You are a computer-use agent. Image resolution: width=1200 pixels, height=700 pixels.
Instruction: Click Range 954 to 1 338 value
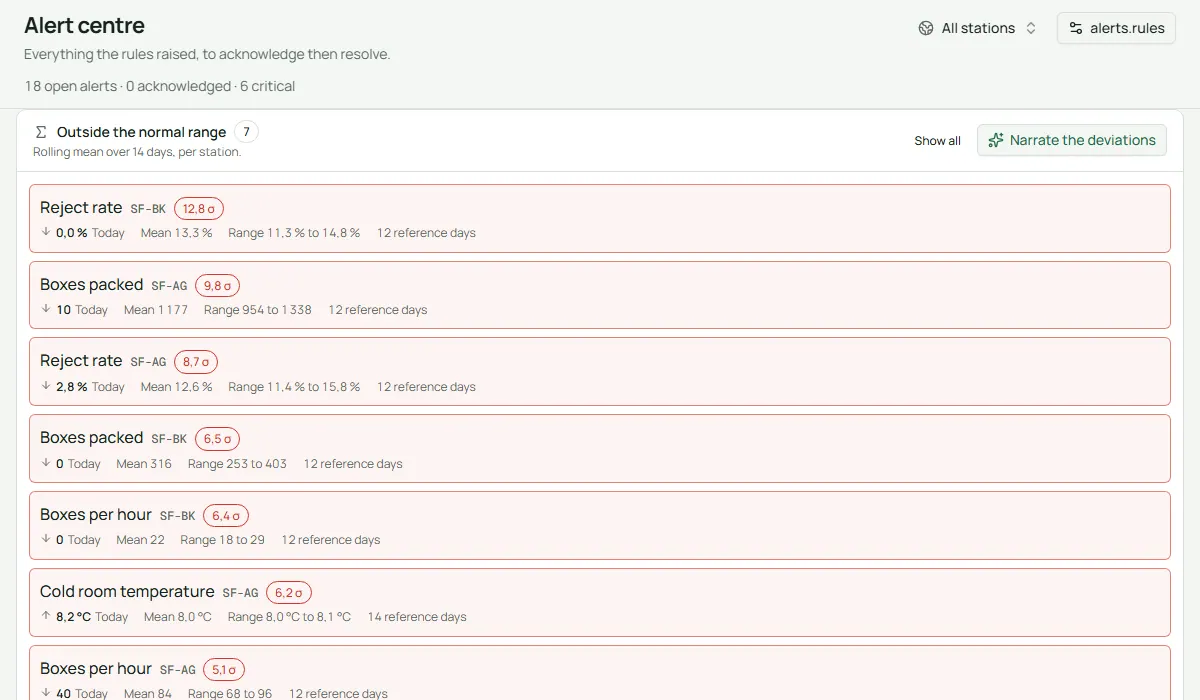(x=258, y=310)
